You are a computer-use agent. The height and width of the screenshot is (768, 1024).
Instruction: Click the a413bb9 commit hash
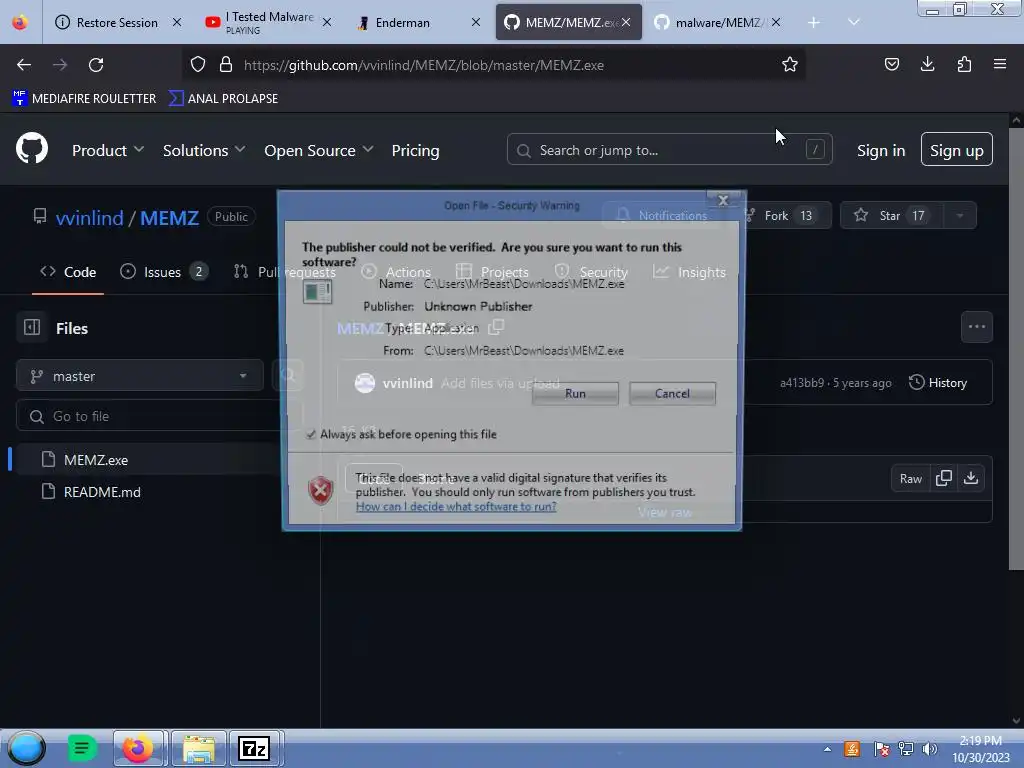tap(802, 383)
